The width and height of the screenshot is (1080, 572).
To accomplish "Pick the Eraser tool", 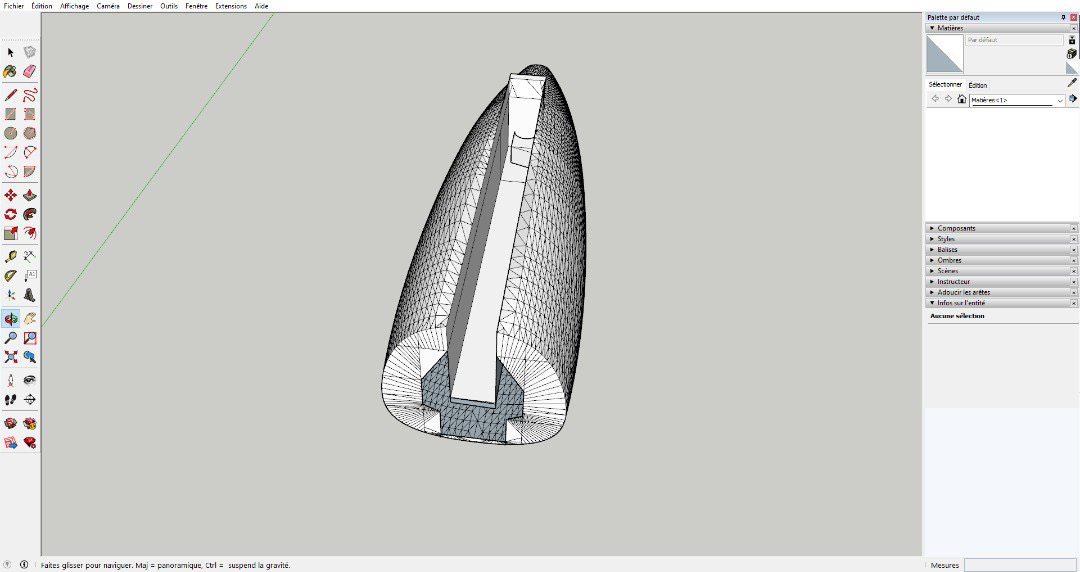I will [30, 71].
